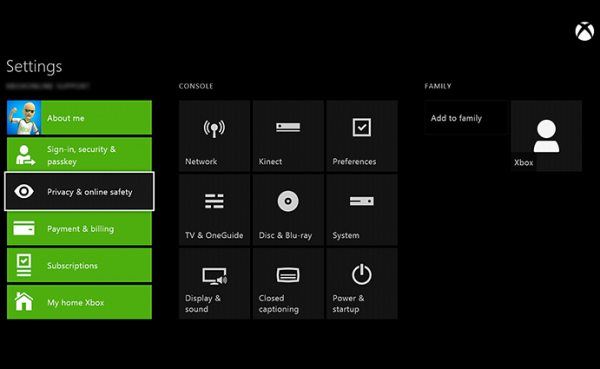600x369 pixels.
Task: Click the home house icon
Action: (24, 301)
